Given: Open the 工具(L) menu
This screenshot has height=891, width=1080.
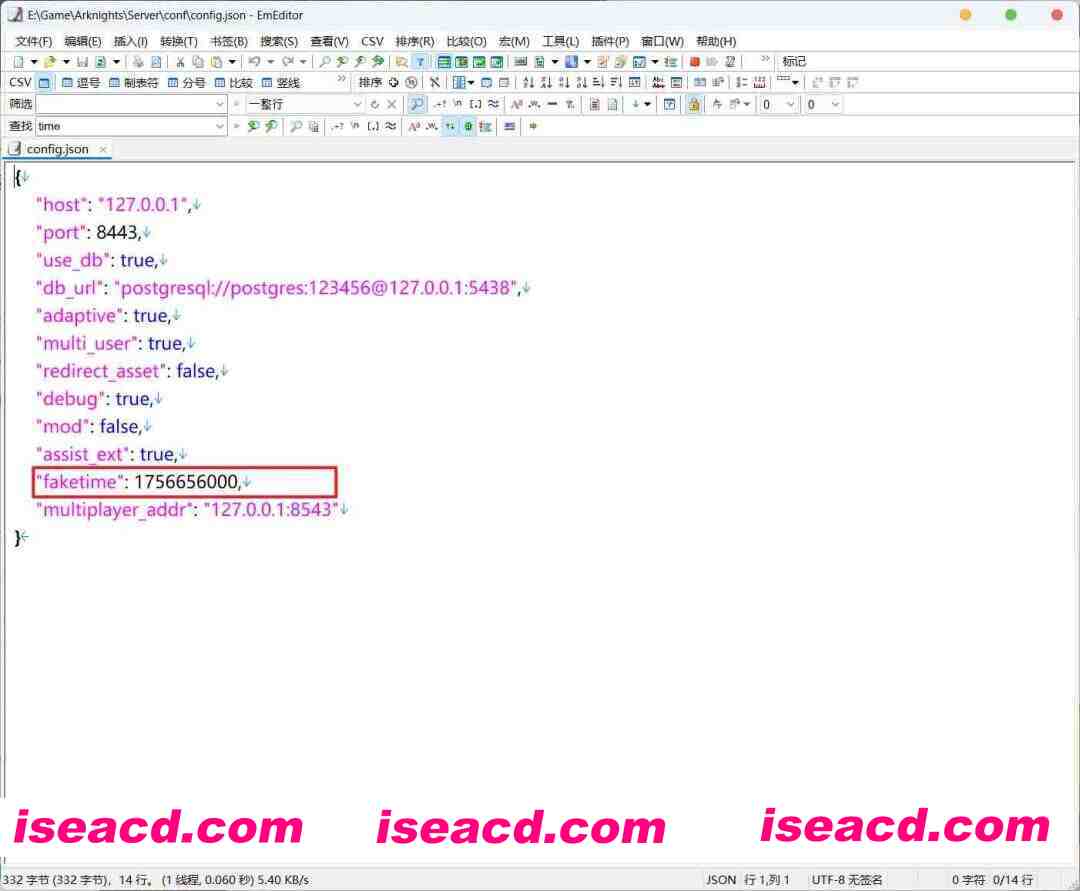Looking at the screenshot, I should click(560, 41).
